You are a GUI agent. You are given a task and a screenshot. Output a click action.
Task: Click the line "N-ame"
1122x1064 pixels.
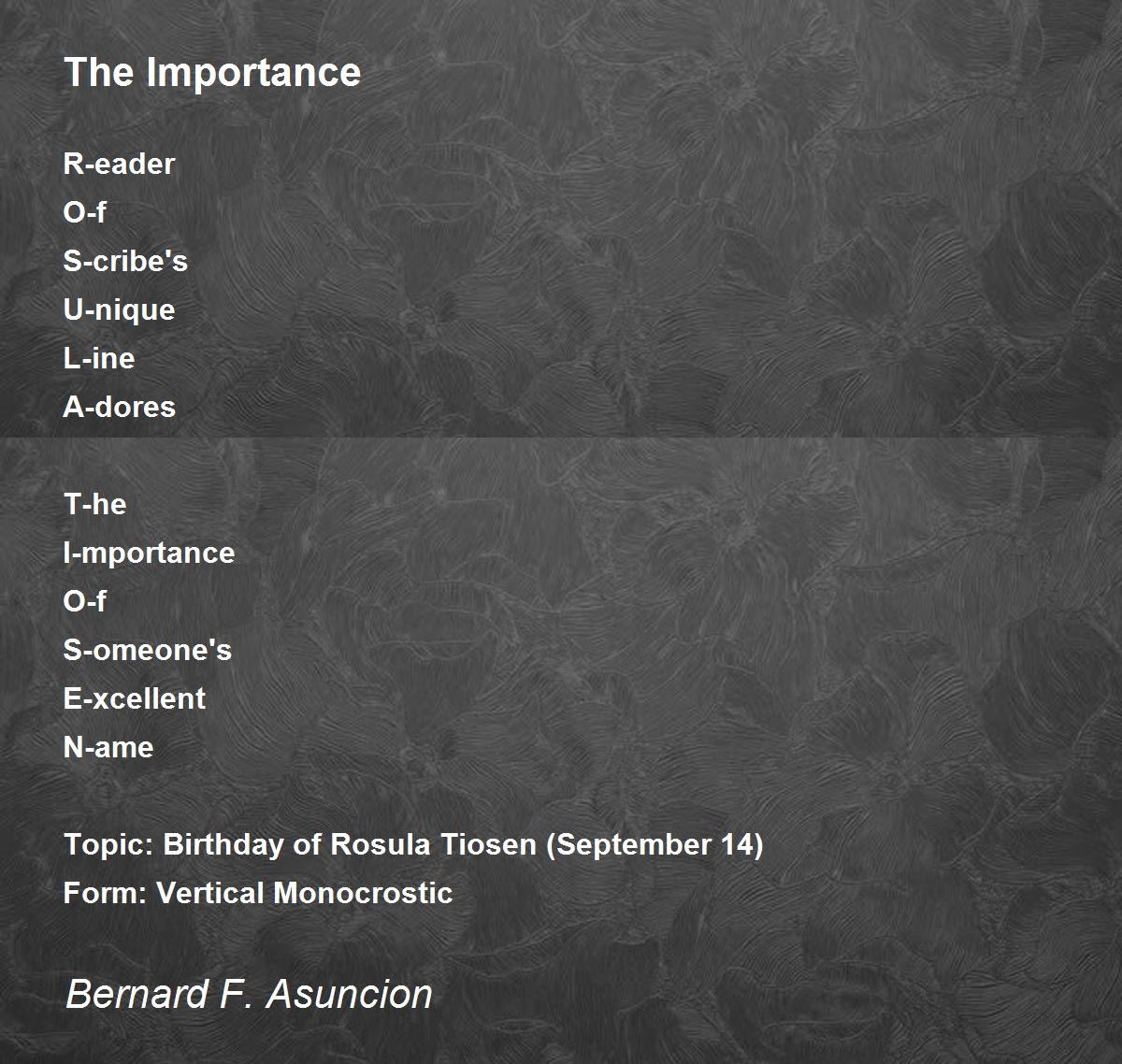click(108, 747)
